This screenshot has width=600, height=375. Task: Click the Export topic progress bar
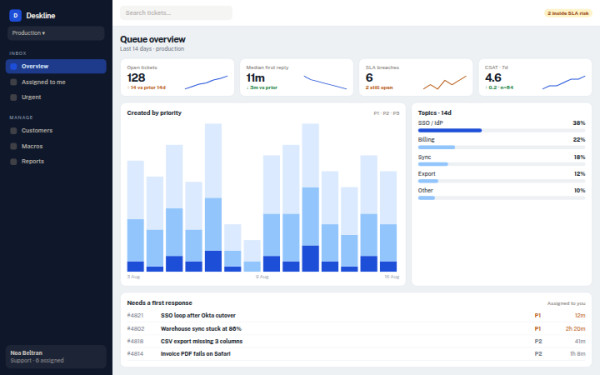502,181
